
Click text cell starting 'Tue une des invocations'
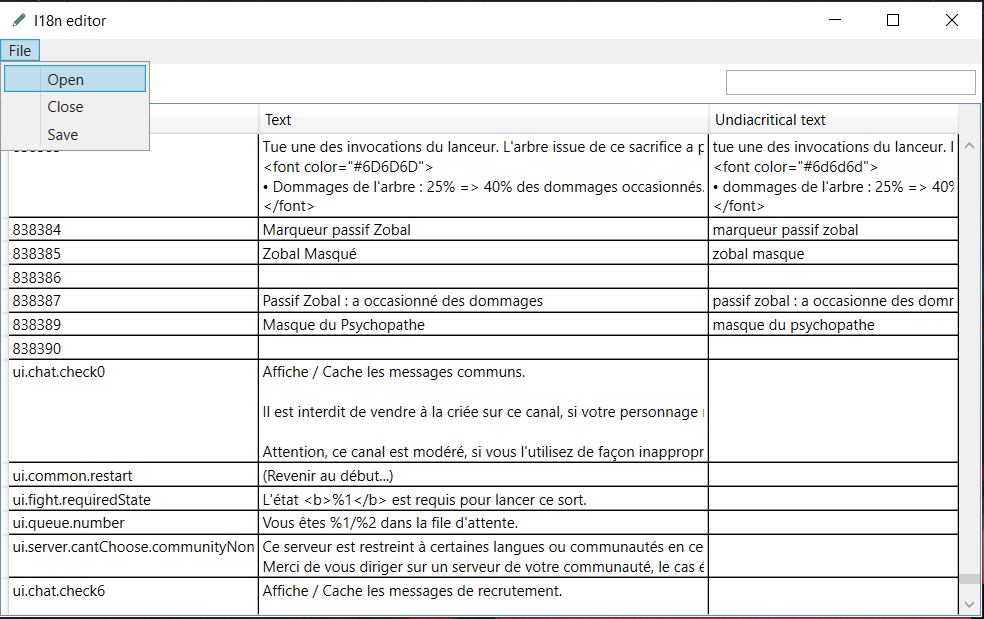tap(483, 176)
